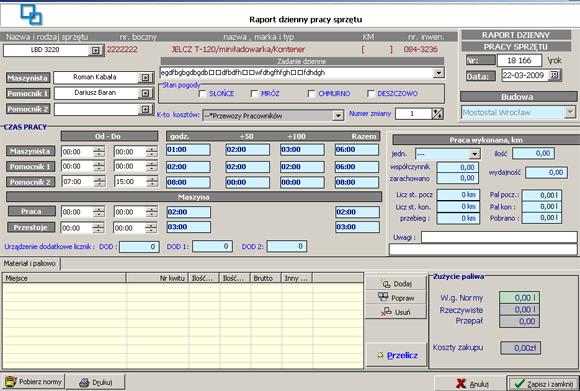Open picker icon beside Roman Kabała

pos(145,78)
